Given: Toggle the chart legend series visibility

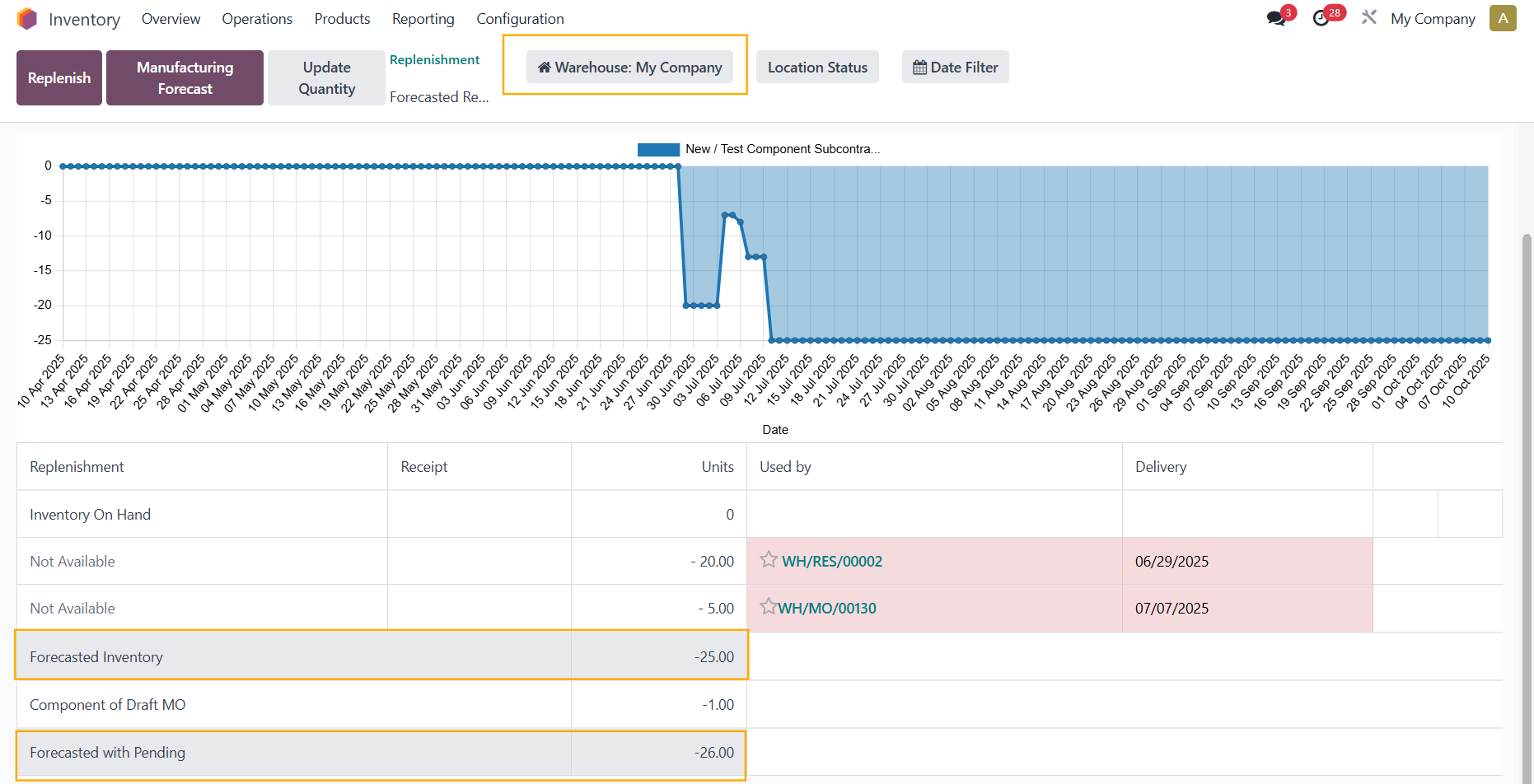Looking at the screenshot, I should [x=658, y=149].
